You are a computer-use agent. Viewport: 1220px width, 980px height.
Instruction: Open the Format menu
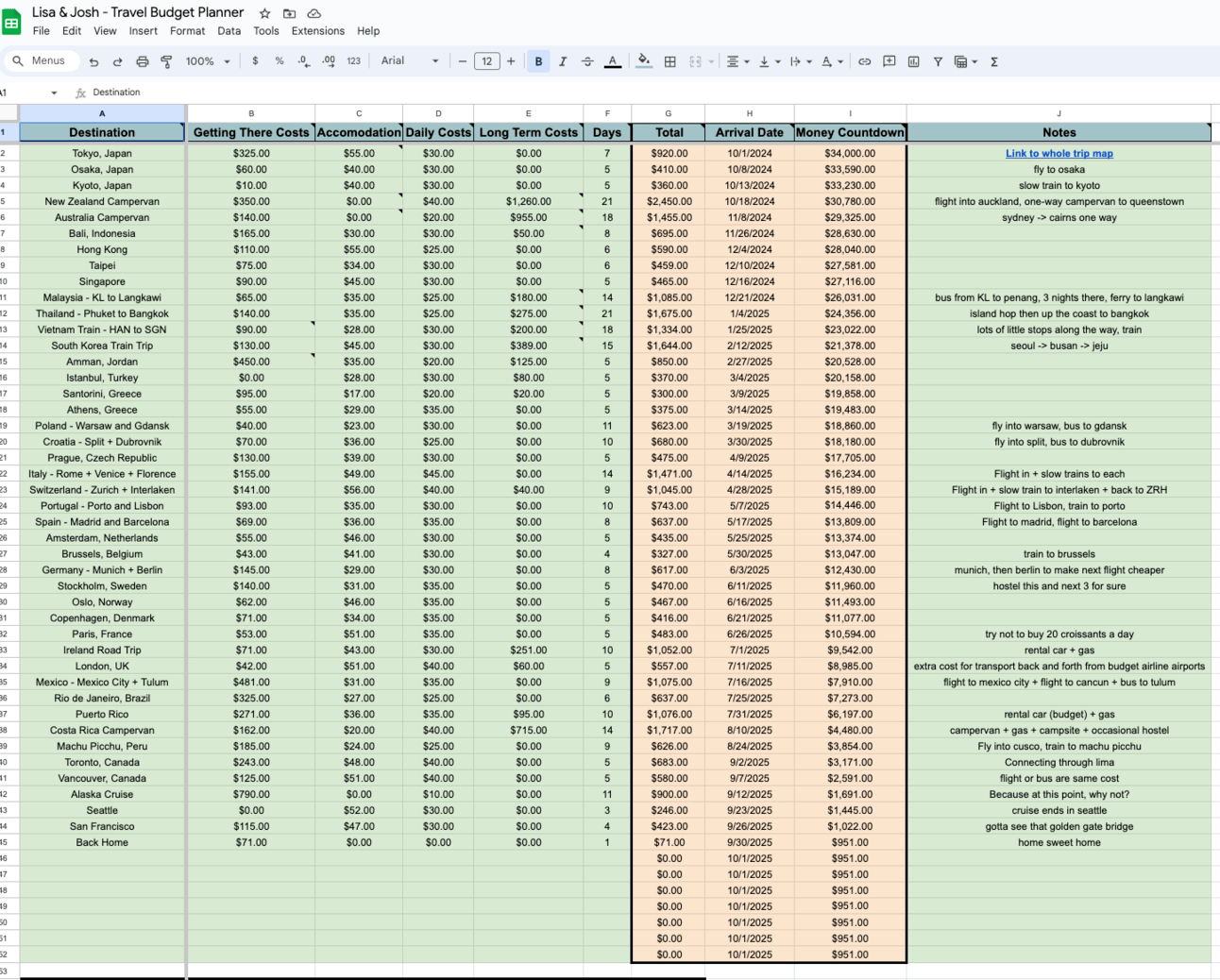point(187,31)
